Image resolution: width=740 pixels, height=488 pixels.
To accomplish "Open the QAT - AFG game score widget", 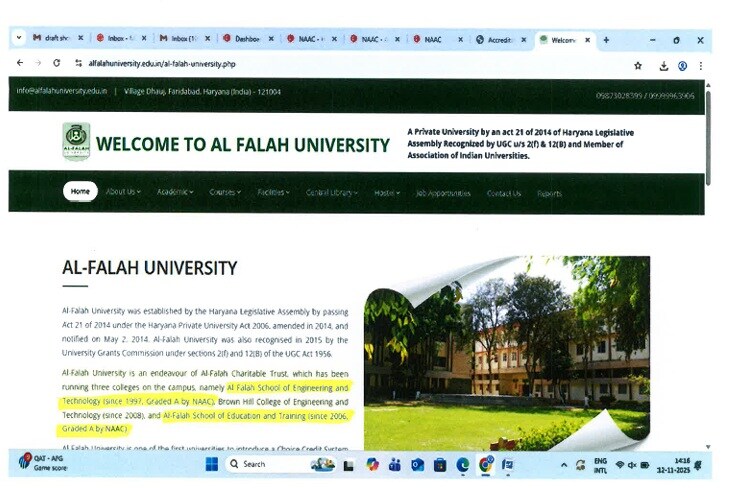I will point(42,463).
